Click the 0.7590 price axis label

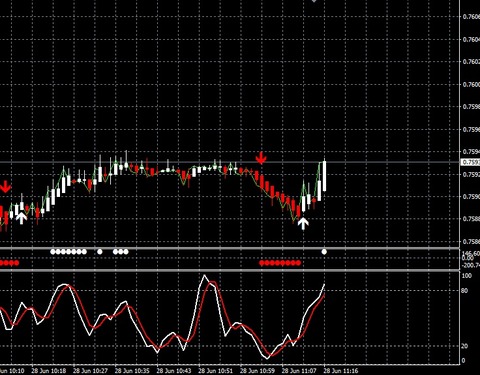click(x=471, y=196)
